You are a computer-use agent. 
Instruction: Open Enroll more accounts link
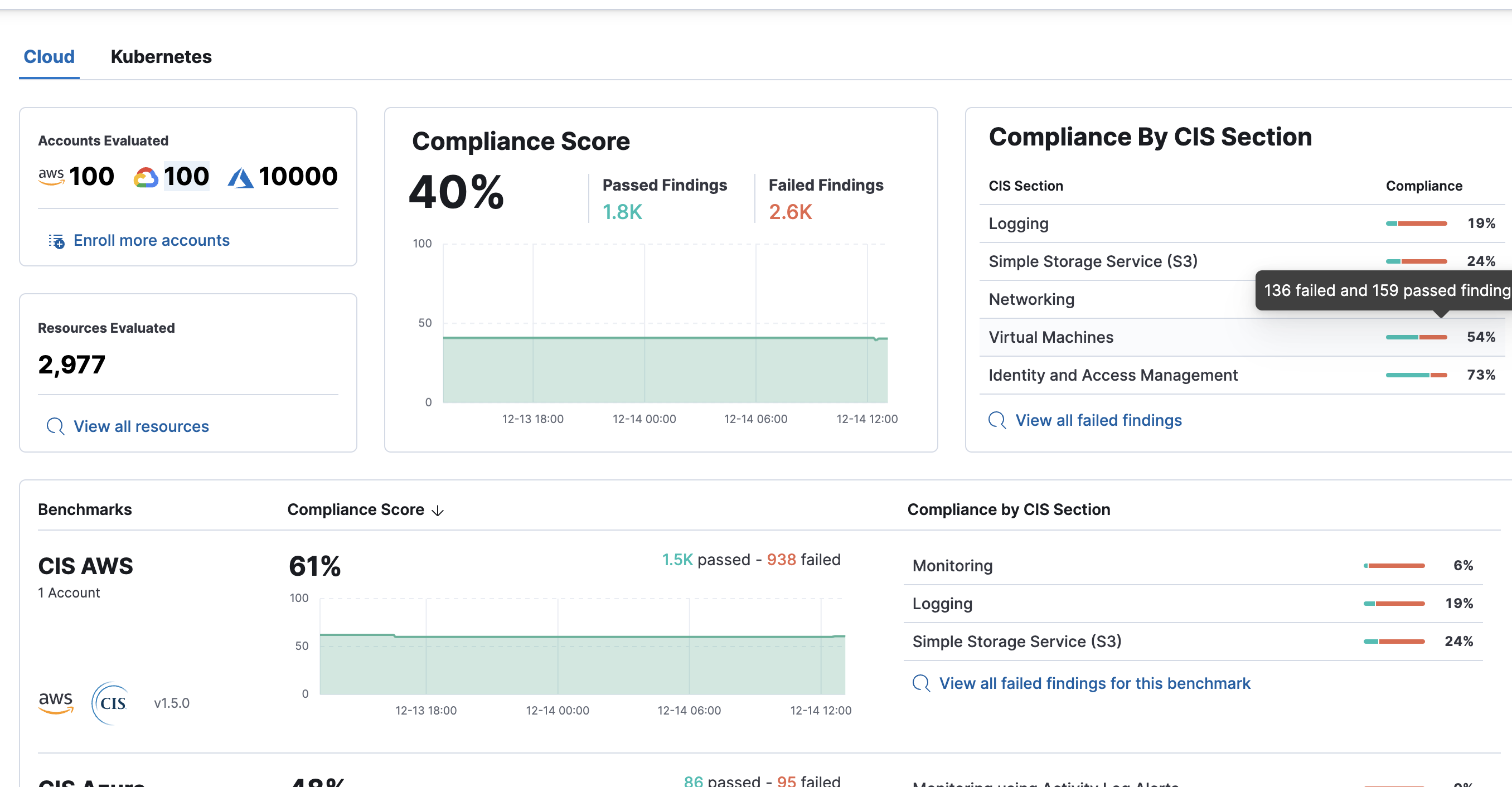coord(152,241)
